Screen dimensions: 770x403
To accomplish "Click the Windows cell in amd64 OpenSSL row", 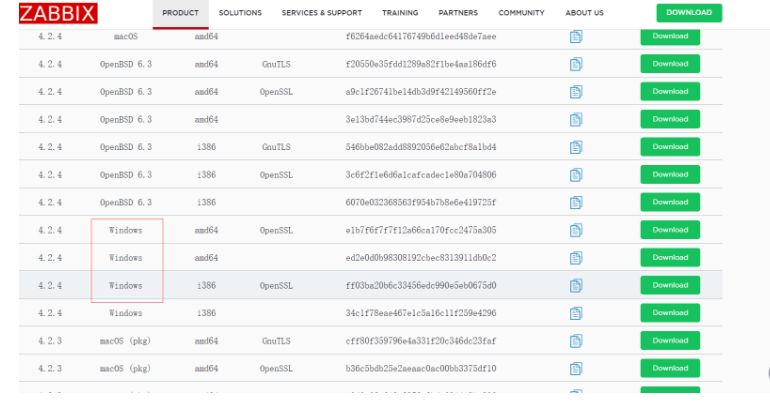I will (126, 230).
